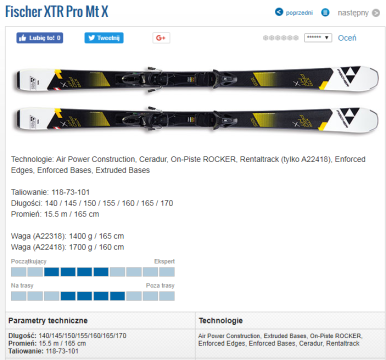The height and width of the screenshot is (360, 386).
Task: Click the 'Ekspert' skill scale label
Action: pyautogui.click(x=164, y=261)
